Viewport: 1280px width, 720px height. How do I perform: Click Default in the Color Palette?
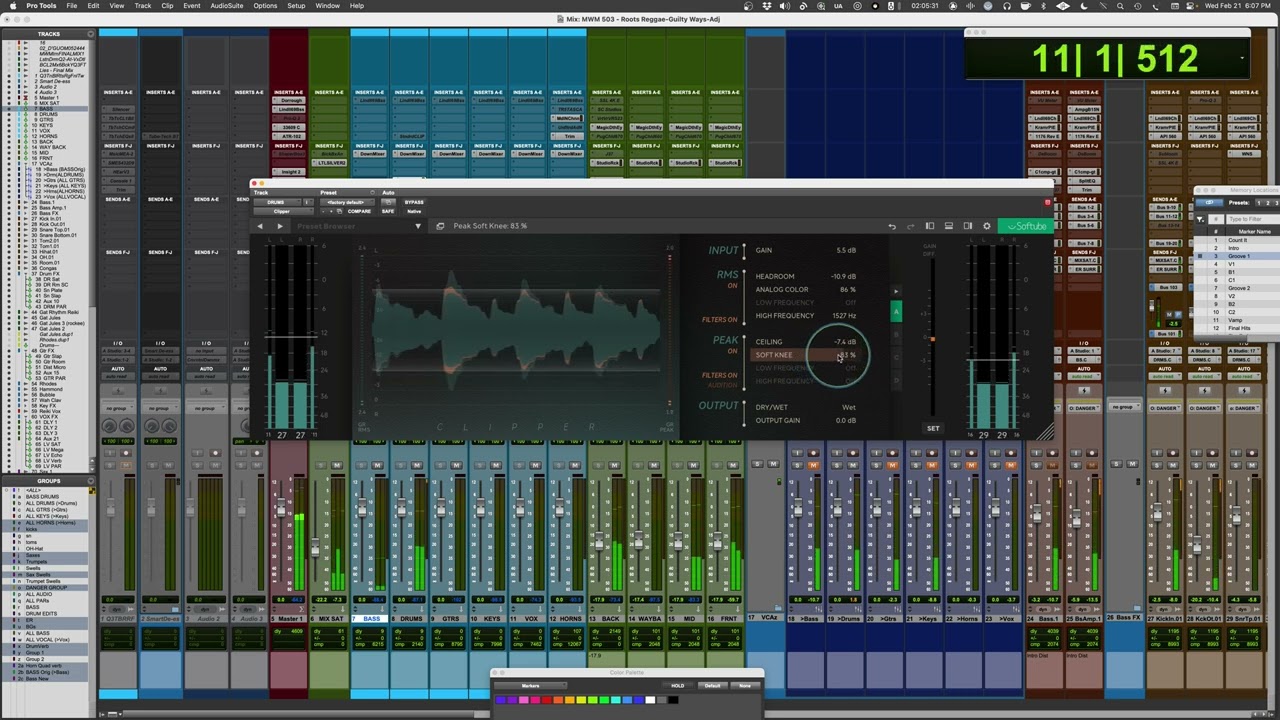[x=712, y=686]
